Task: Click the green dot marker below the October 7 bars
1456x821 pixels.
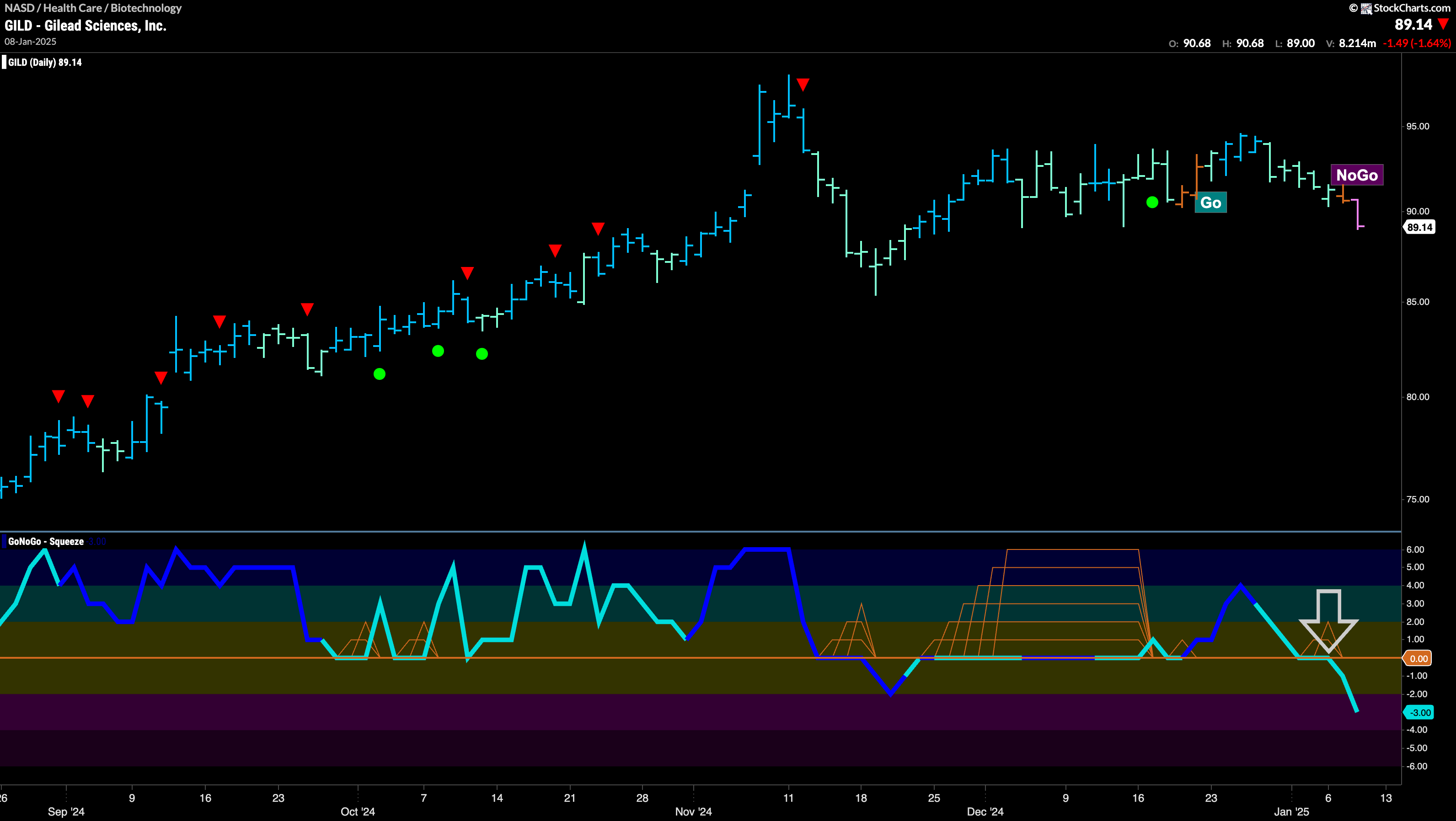Action: (438, 352)
